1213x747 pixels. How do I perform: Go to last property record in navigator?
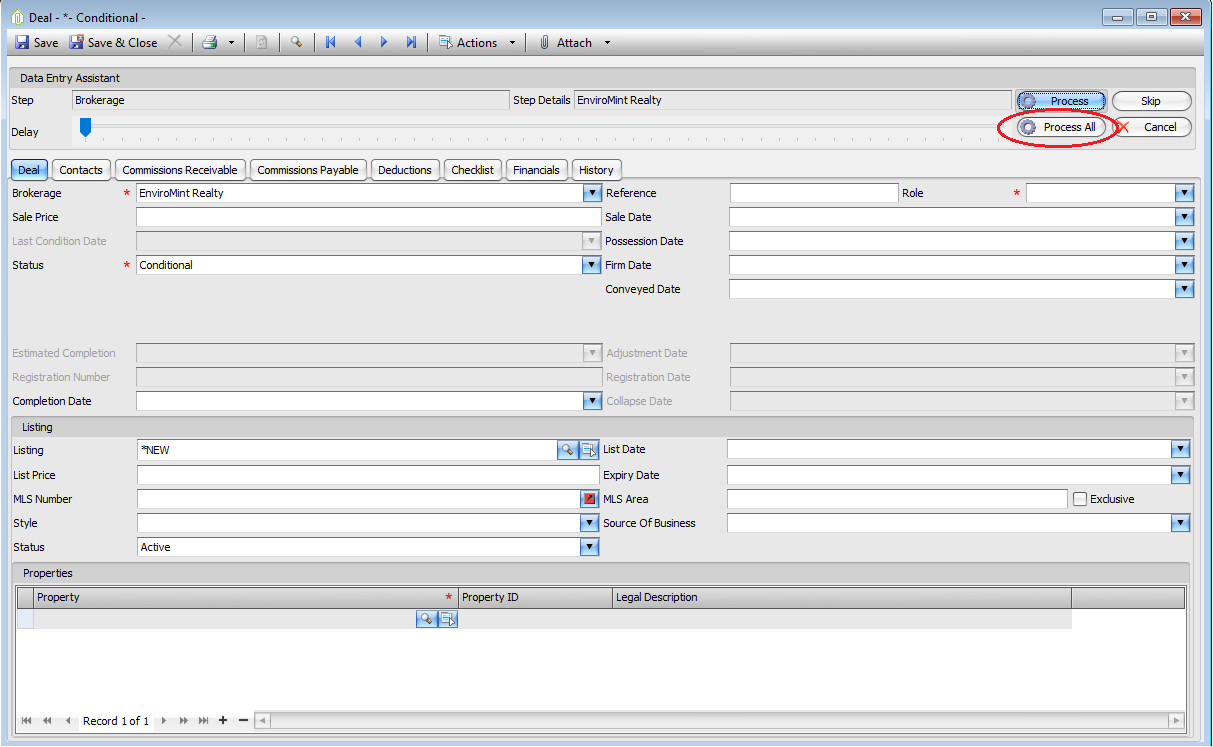(x=204, y=721)
